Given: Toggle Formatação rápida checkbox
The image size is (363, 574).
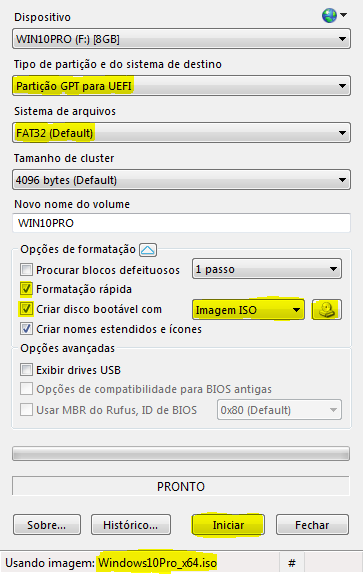Looking at the screenshot, I should [26, 289].
